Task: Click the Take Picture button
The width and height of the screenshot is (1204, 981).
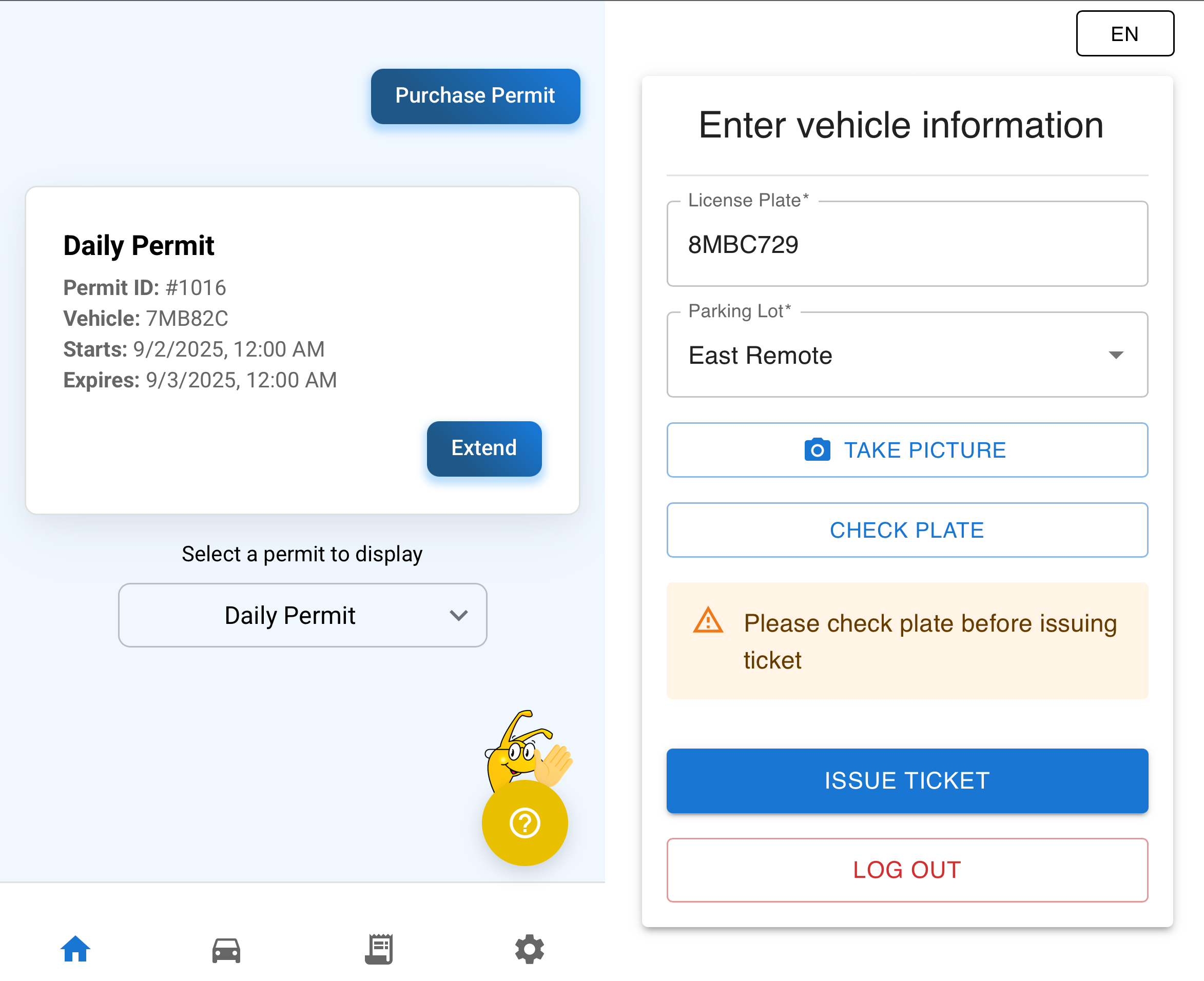Action: 907,450
